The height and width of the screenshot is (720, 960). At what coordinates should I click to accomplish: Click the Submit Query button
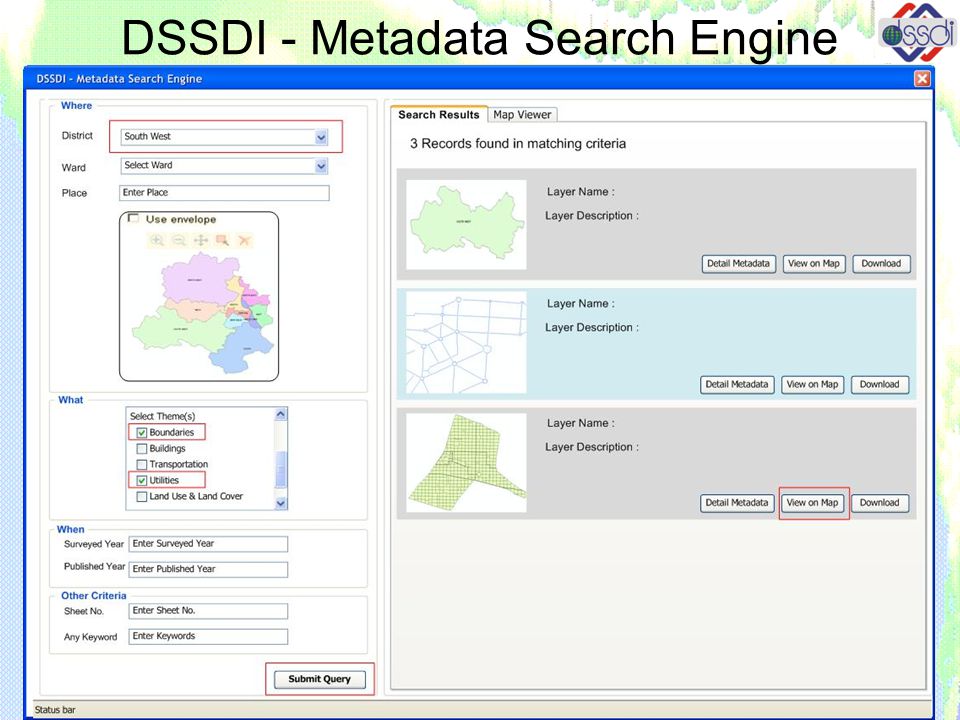click(320, 679)
